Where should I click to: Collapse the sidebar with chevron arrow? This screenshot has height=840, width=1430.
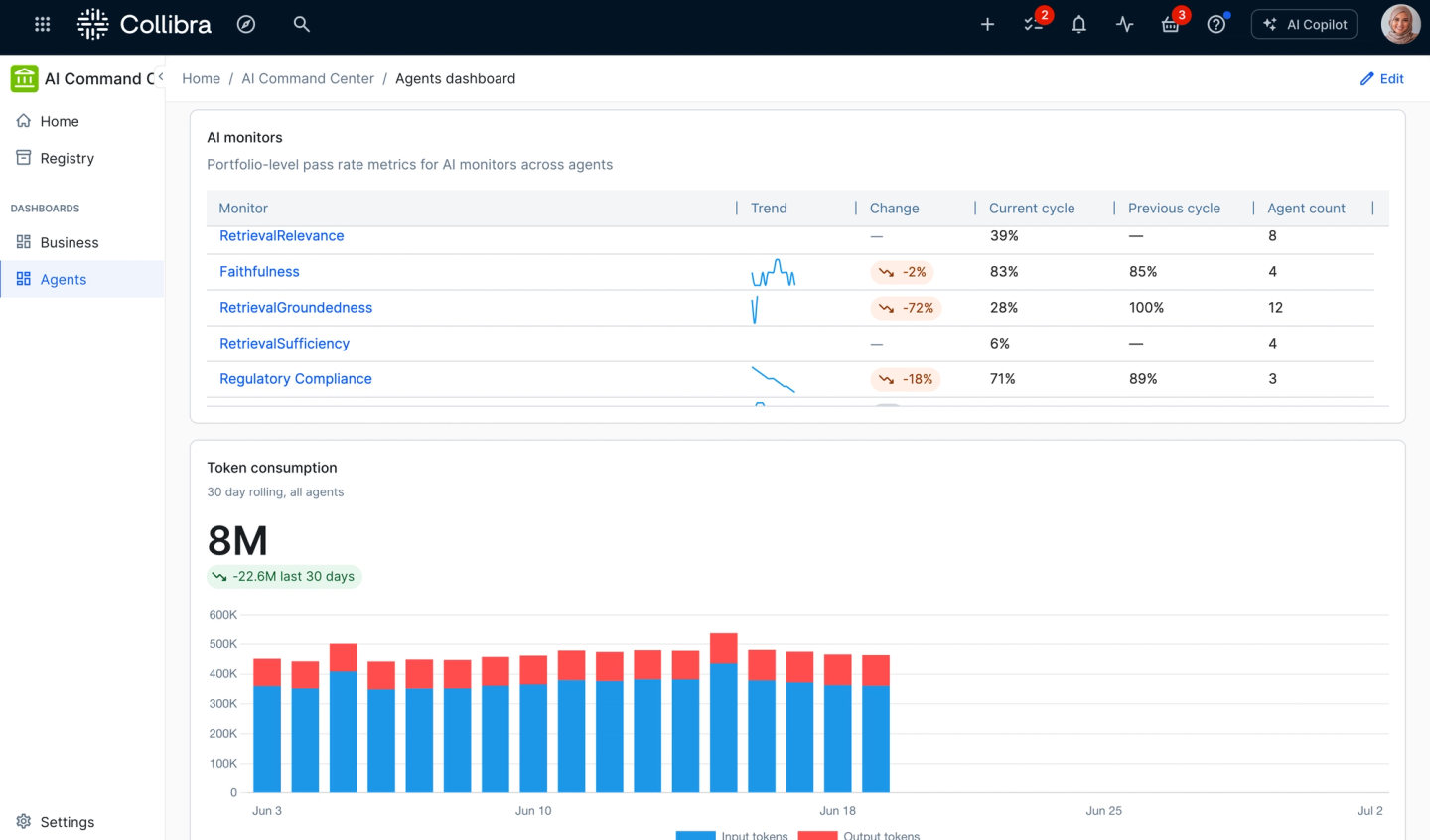pyautogui.click(x=160, y=77)
